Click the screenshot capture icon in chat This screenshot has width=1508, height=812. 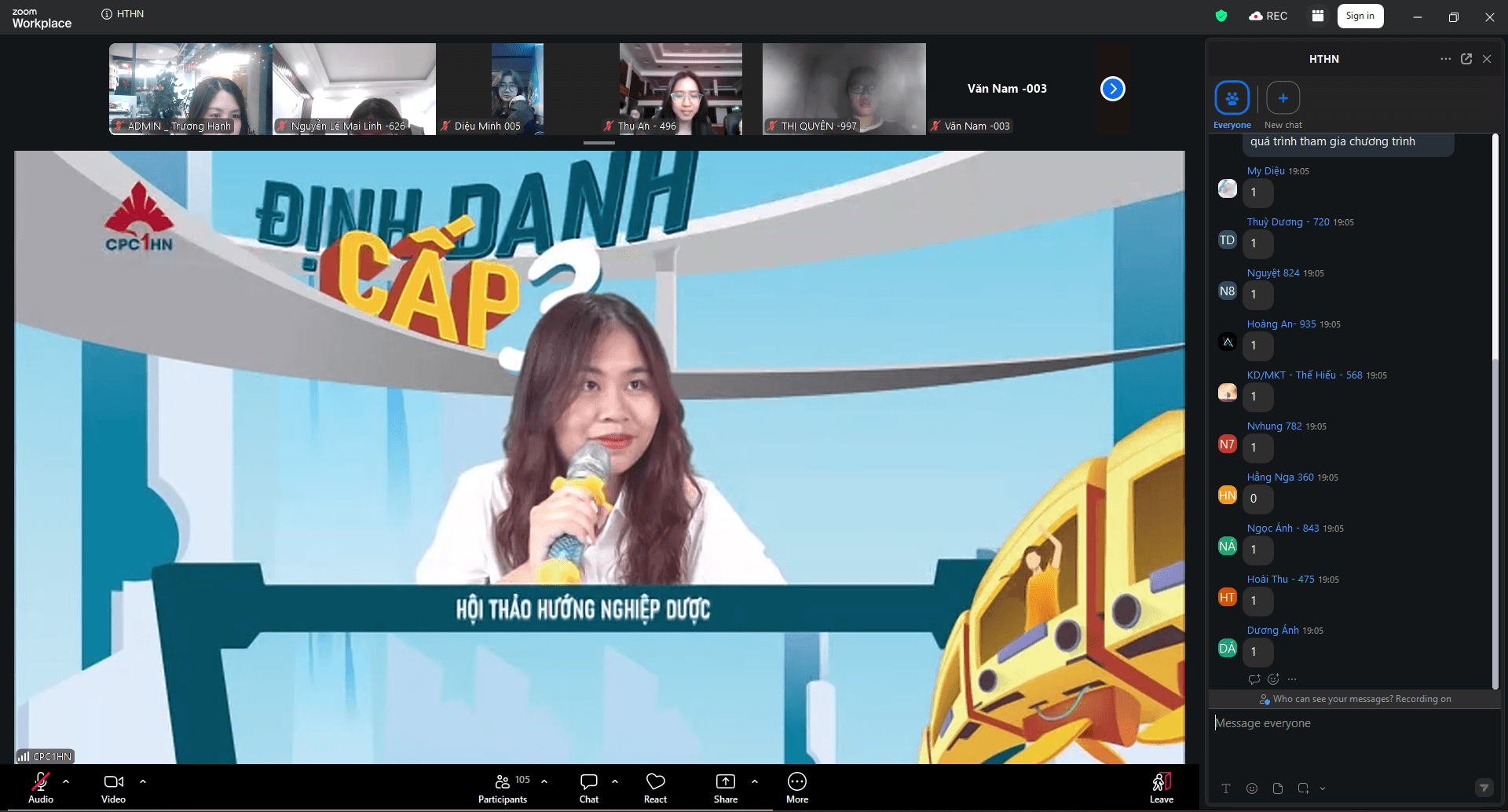[x=1304, y=788]
